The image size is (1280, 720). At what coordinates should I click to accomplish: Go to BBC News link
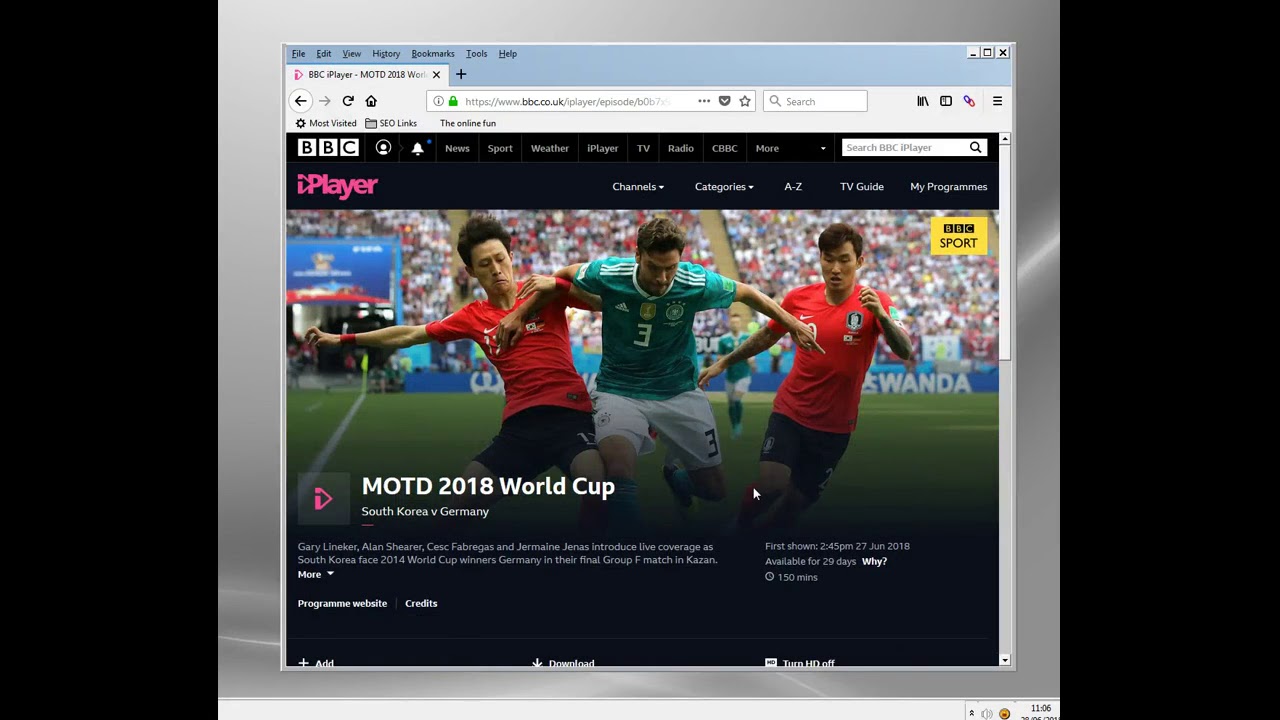[x=457, y=148]
